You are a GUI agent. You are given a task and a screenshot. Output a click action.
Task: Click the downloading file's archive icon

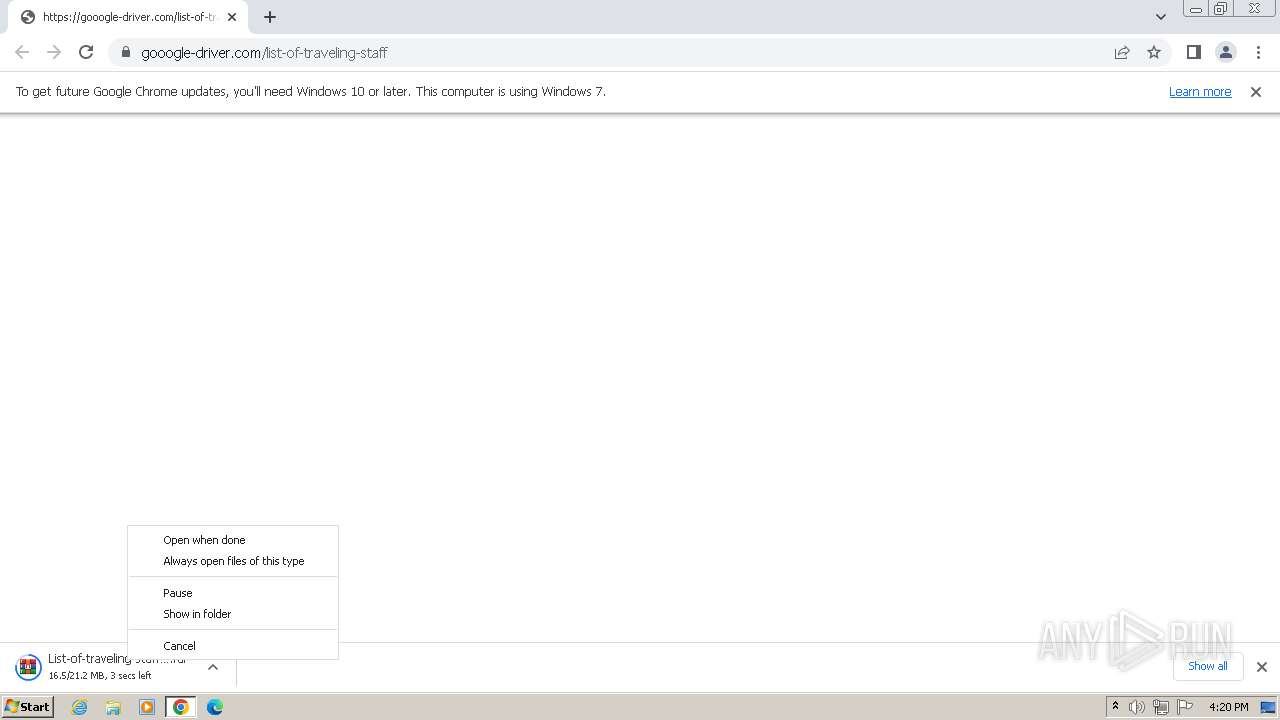click(x=28, y=667)
